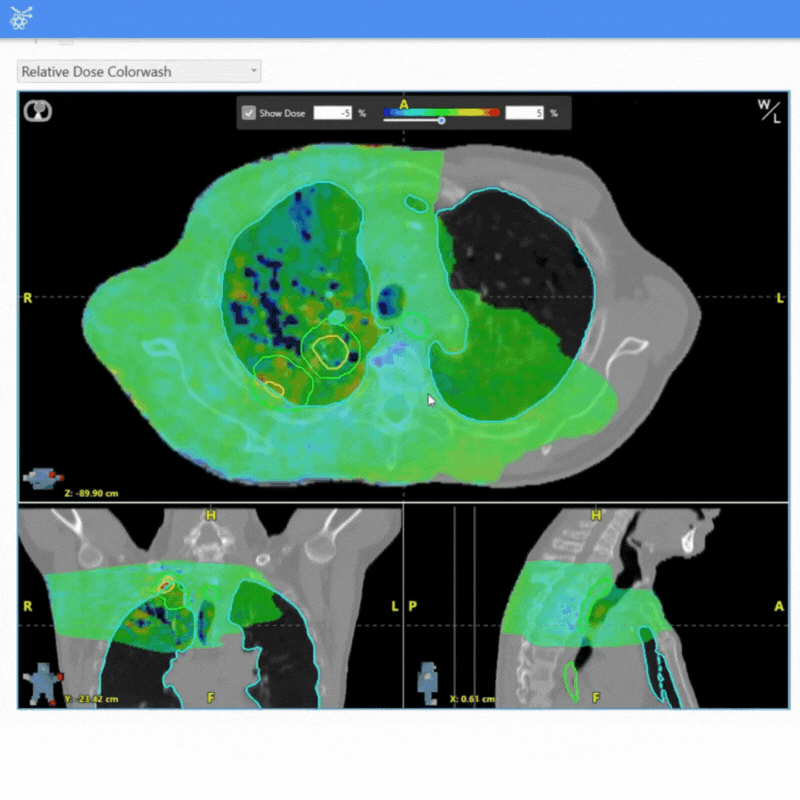Click the Y slice position label in coronal view
800x800 pixels.
point(93,699)
